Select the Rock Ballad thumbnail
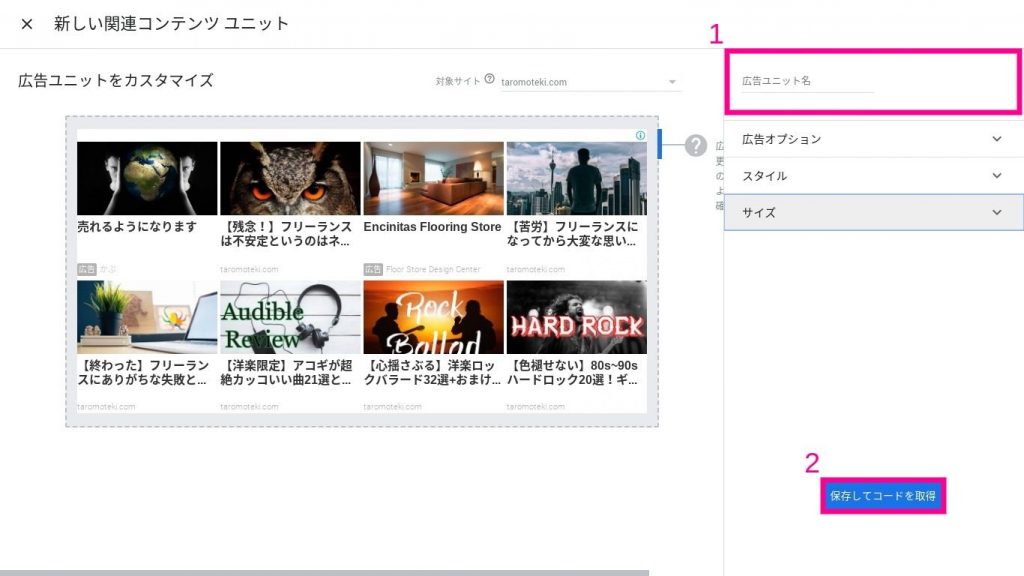Image resolution: width=1024 pixels, height=576 pixels. [433, 317]
